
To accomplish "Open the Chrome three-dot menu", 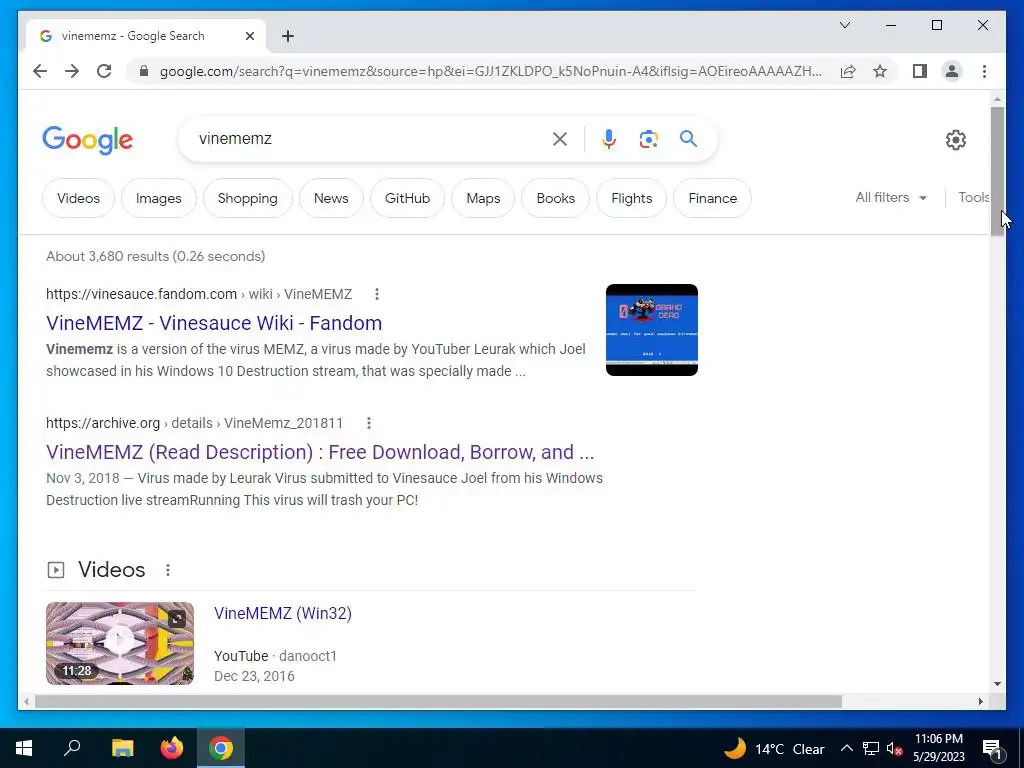I will point(984,71).
